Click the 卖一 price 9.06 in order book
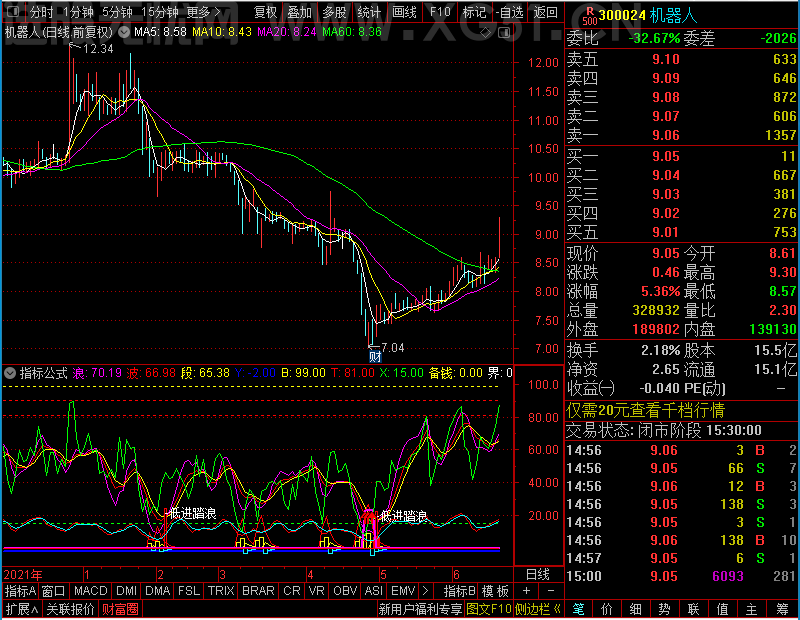 coord(666,135)
